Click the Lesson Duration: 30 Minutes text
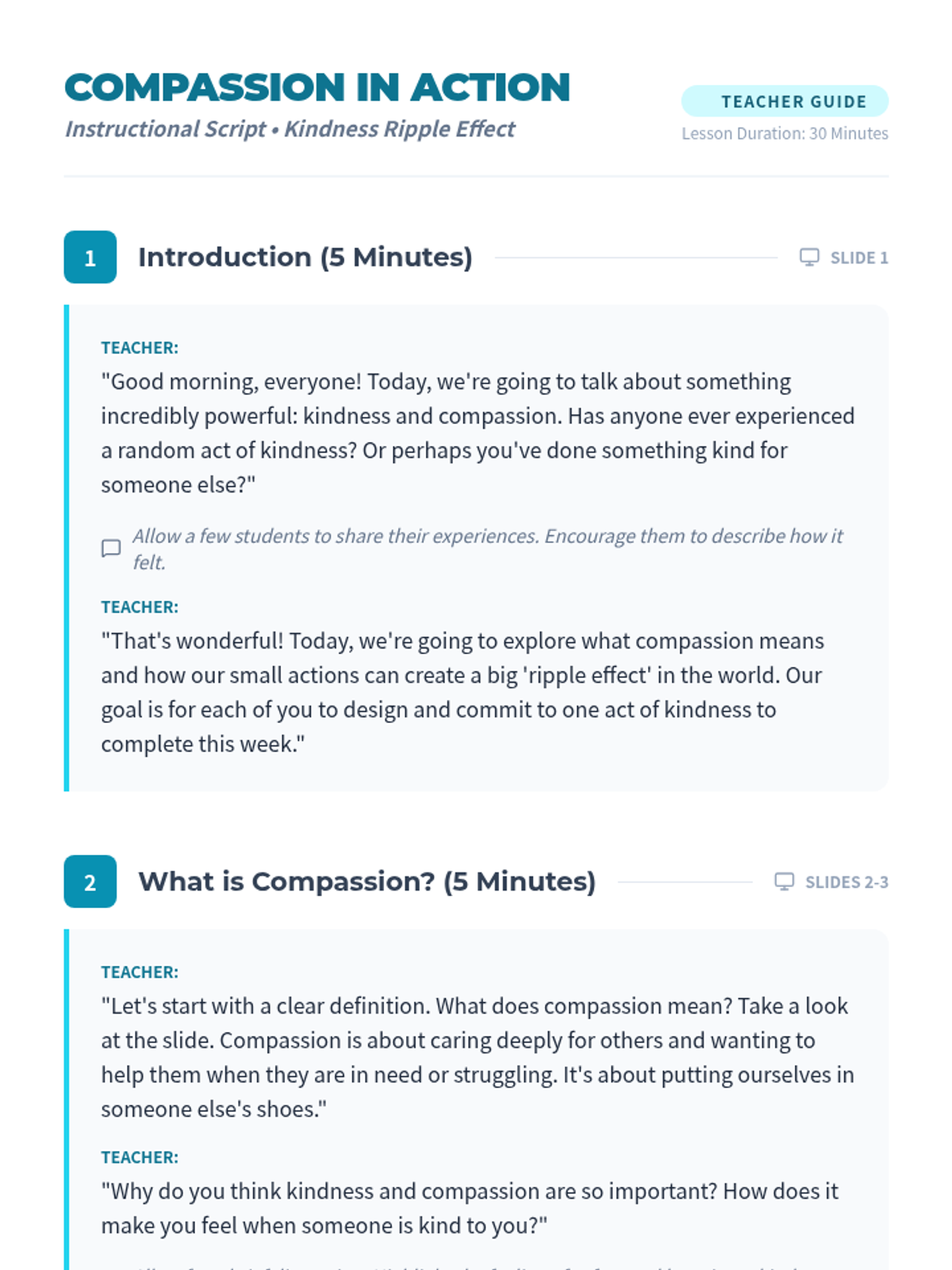 [x=785, y=133]
